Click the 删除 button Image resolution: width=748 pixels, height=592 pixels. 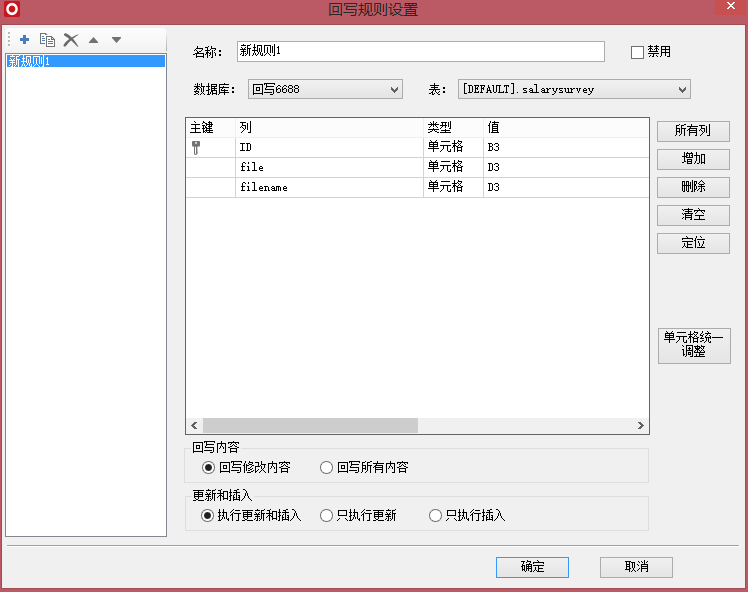click(693, 187)
